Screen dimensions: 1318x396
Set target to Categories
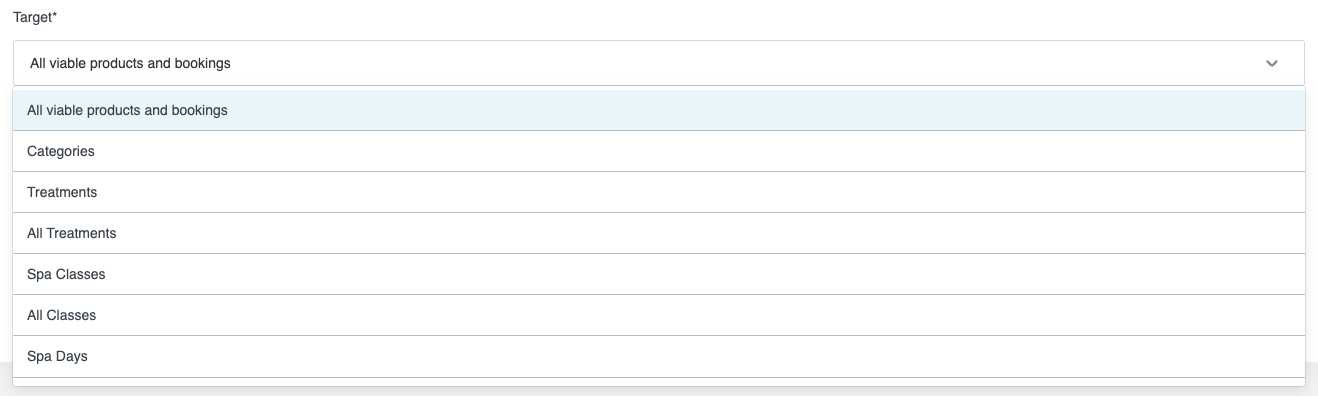coord(659,151)
